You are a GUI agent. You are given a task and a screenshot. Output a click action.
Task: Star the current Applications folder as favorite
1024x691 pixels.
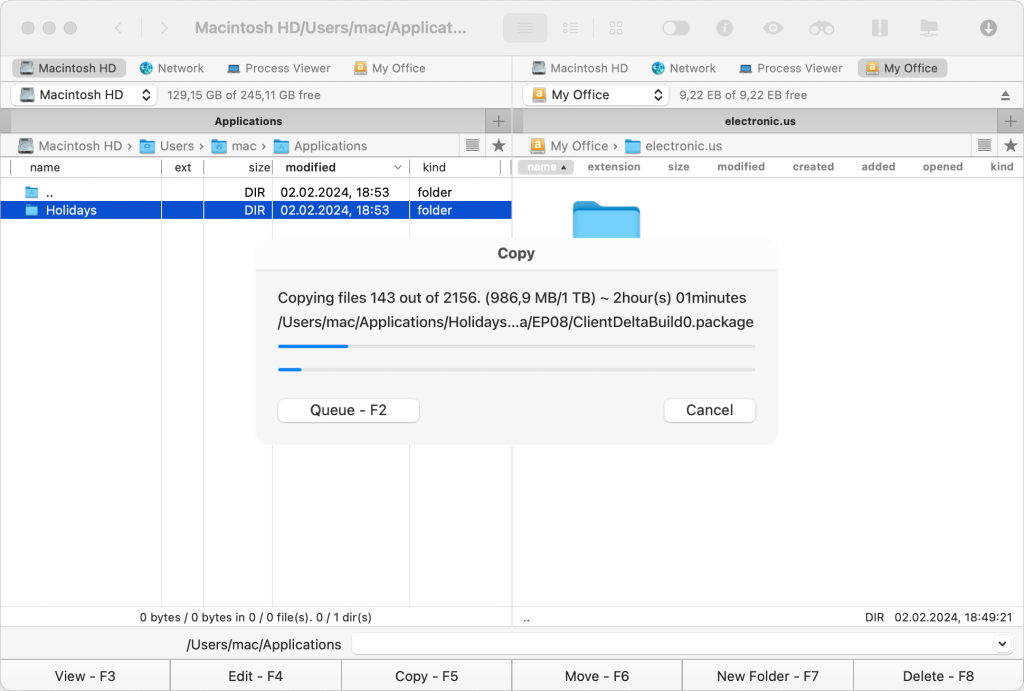coord(497,145)
